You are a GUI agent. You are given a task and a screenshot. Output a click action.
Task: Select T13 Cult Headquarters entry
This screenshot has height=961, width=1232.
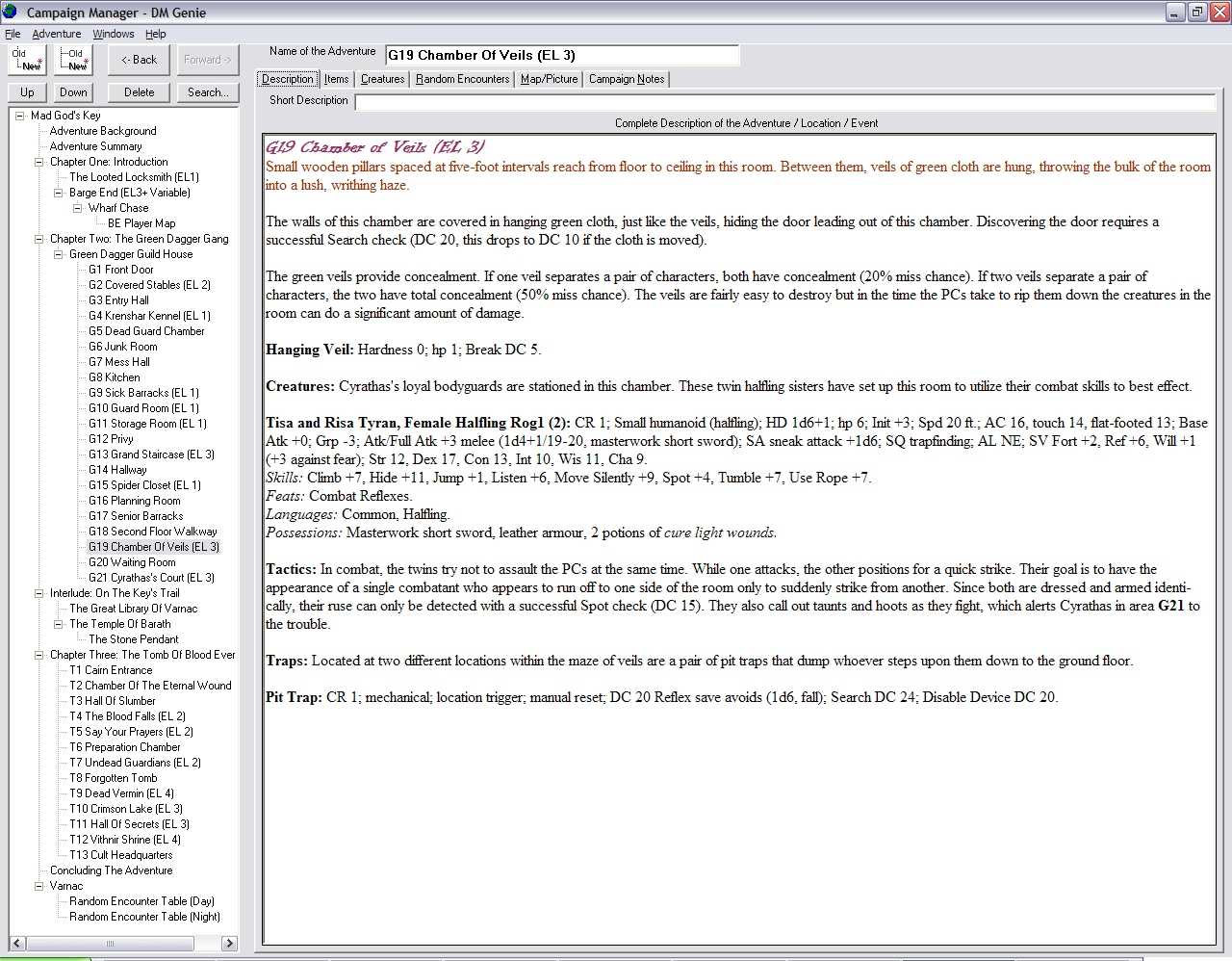tap(121, 855)
